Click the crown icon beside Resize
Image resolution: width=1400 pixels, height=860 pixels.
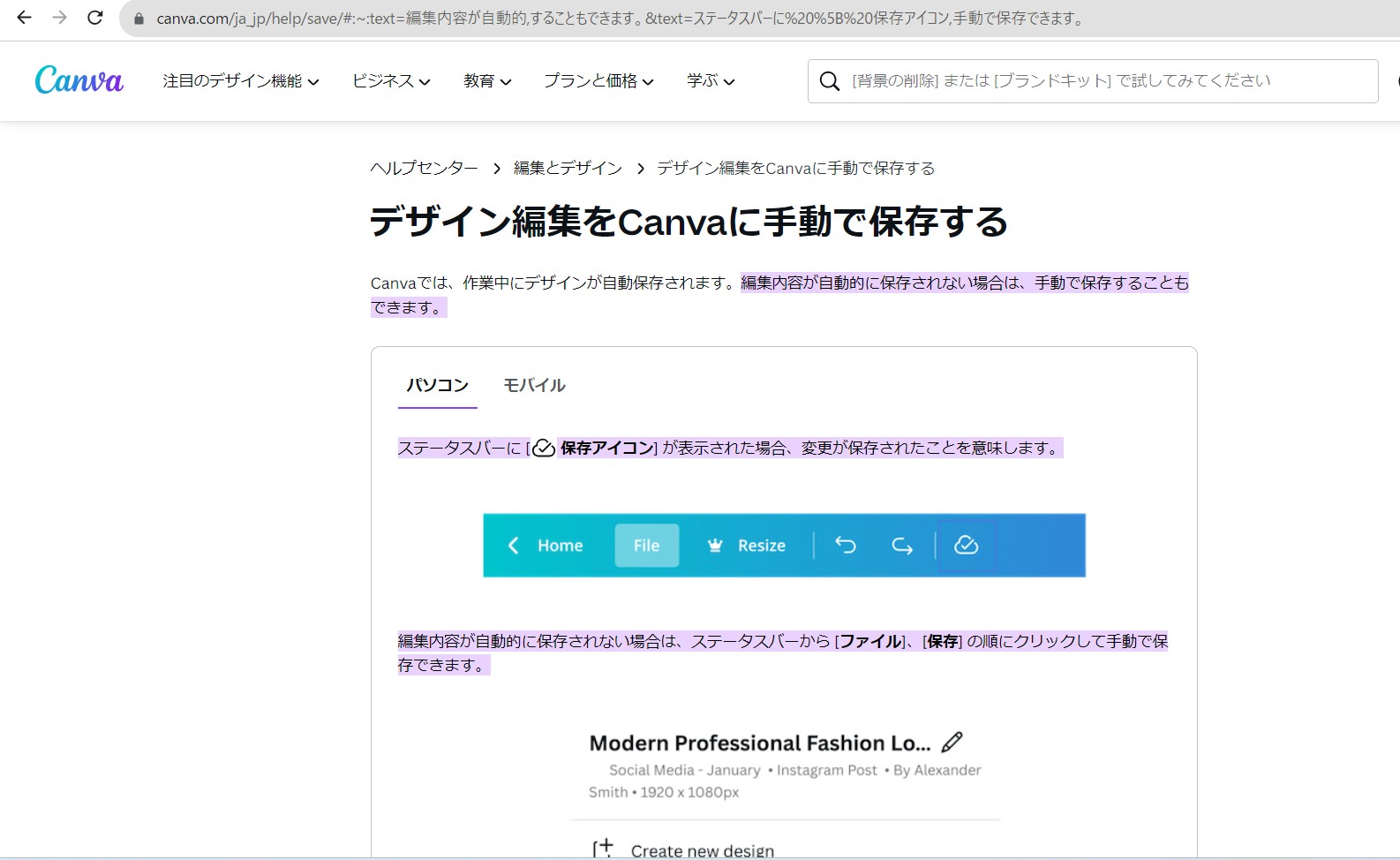(x=715, y=546)
